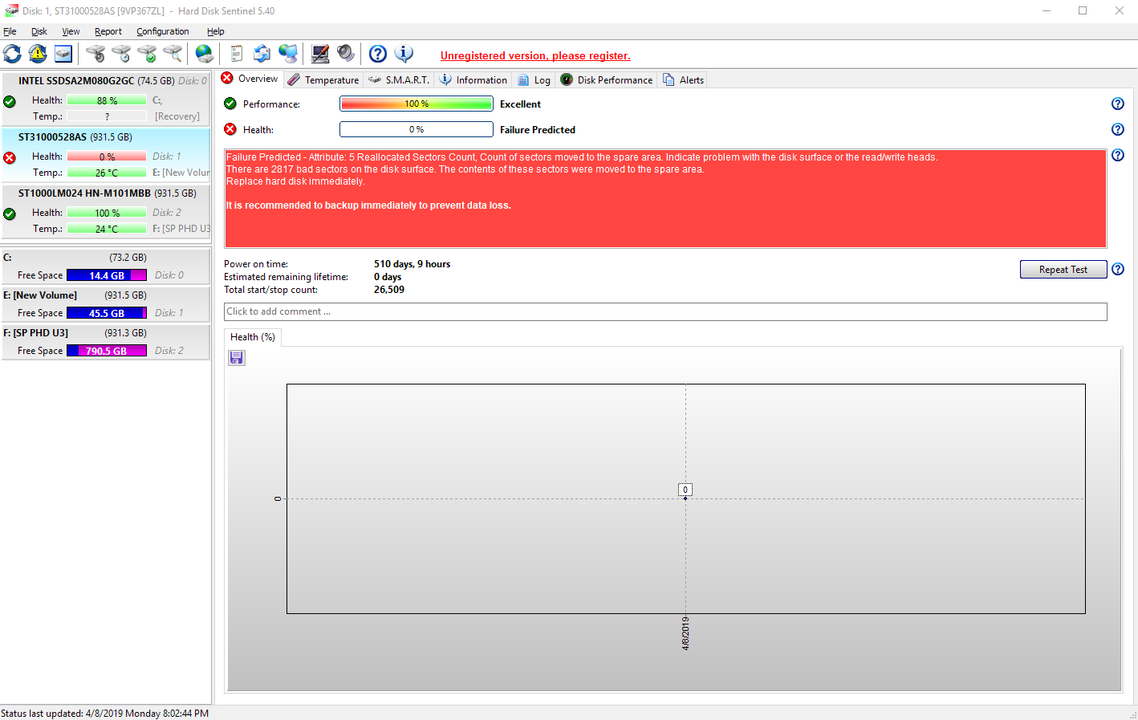The height and width of the screenshot is (720, 1138).
Task: Click the red X icon beside Health label
Action: [x=230, y=129]
